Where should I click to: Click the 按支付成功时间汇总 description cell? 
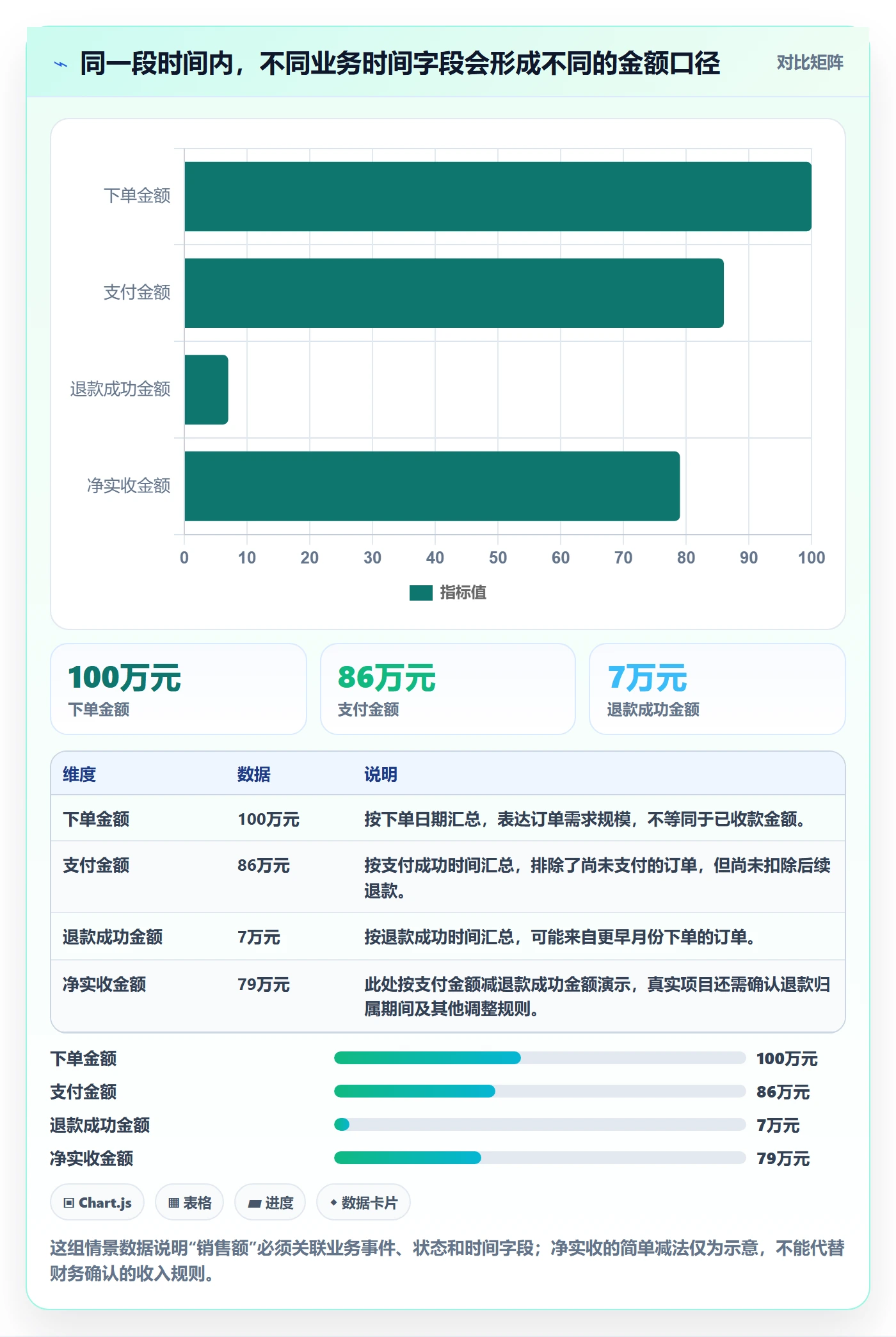597,878
